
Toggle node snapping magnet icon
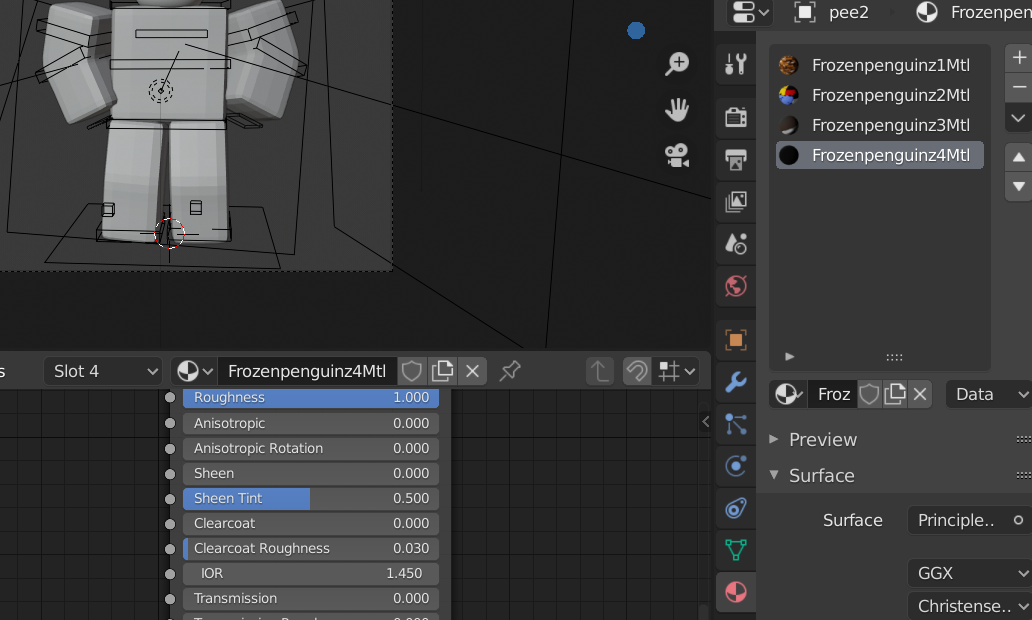click(x=636, y=371)
